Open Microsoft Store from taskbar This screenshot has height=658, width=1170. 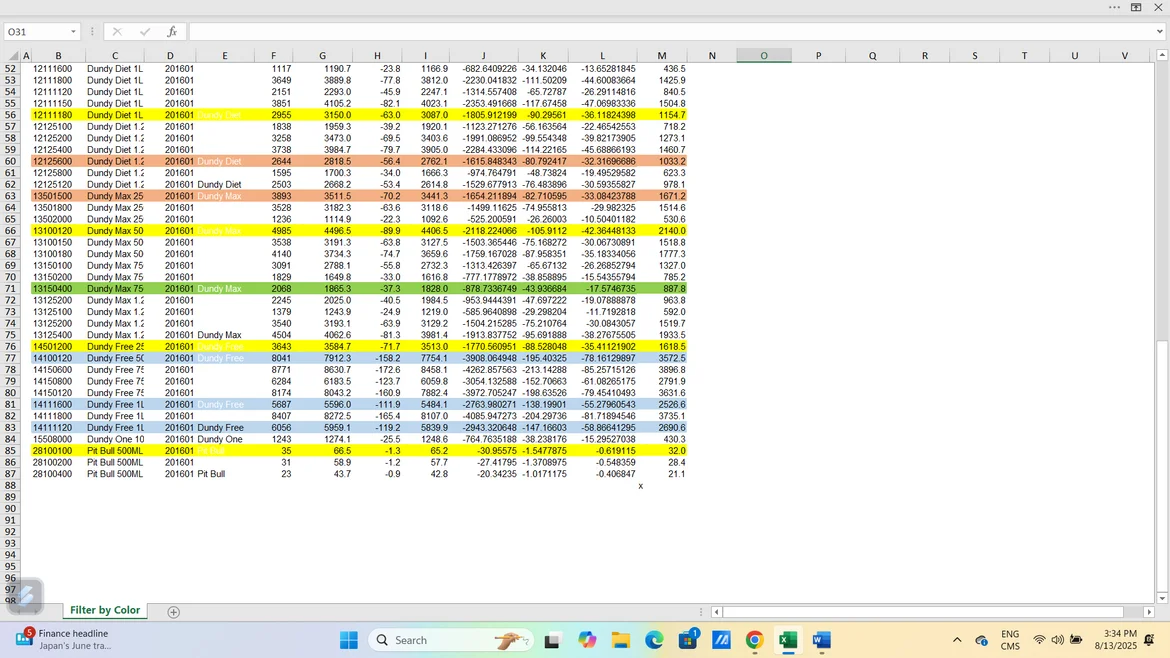point(688,640)
